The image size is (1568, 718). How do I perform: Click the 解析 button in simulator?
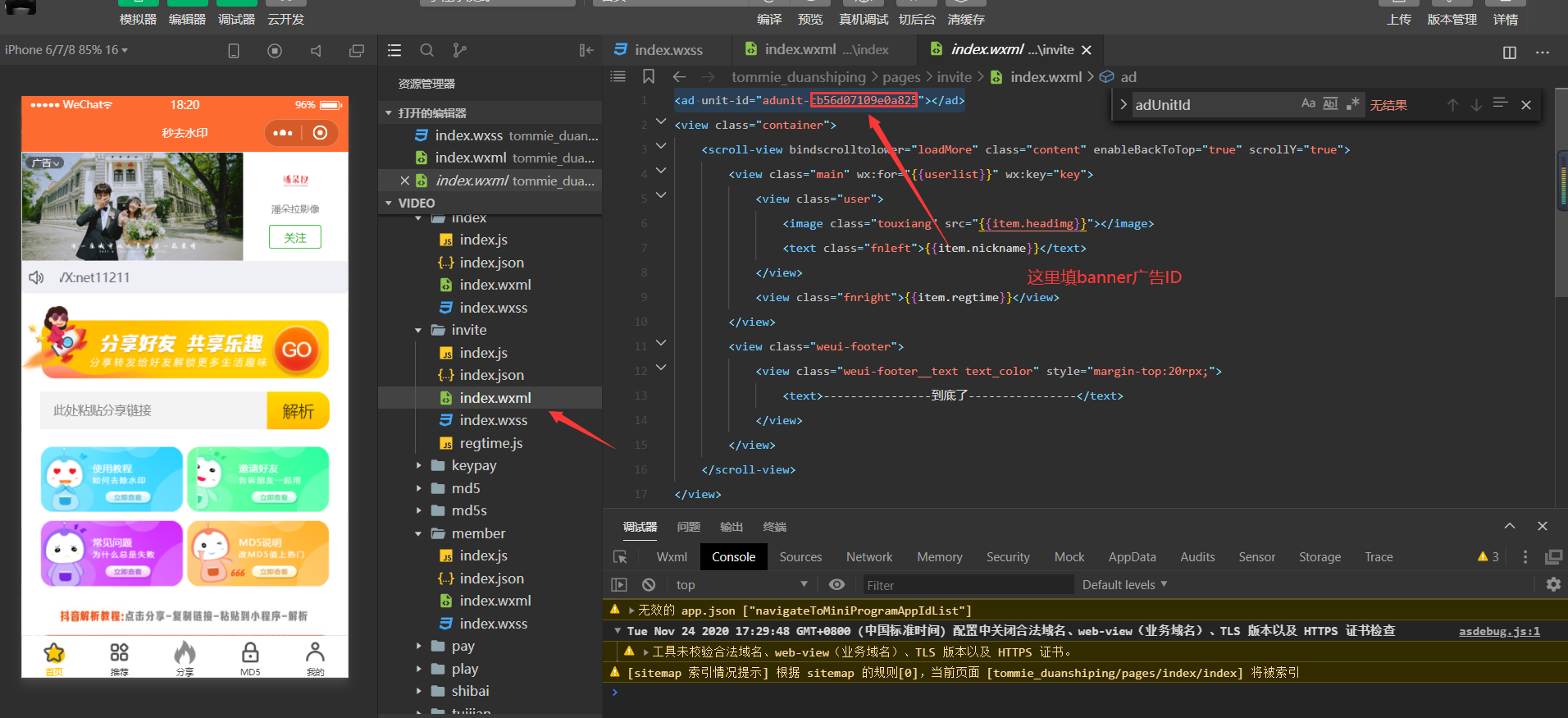[x=298, y=411]
